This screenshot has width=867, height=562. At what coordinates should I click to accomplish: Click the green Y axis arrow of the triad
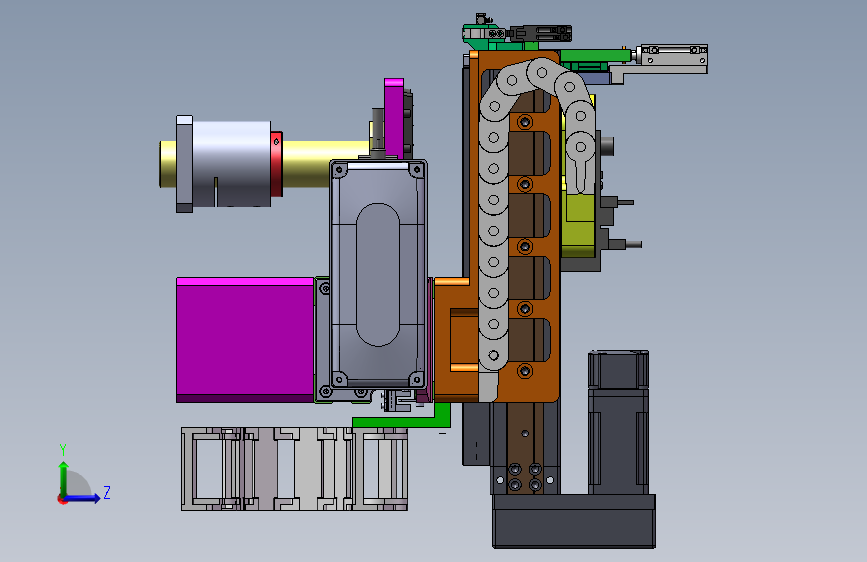pyautogui.click(x=64, y=479)
